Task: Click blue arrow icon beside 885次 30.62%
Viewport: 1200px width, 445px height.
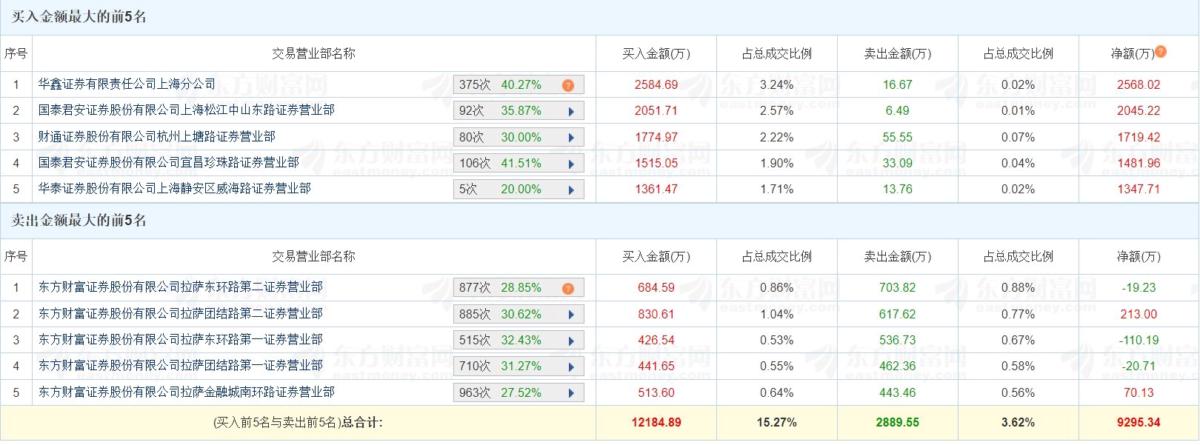Action: (571, 315)
